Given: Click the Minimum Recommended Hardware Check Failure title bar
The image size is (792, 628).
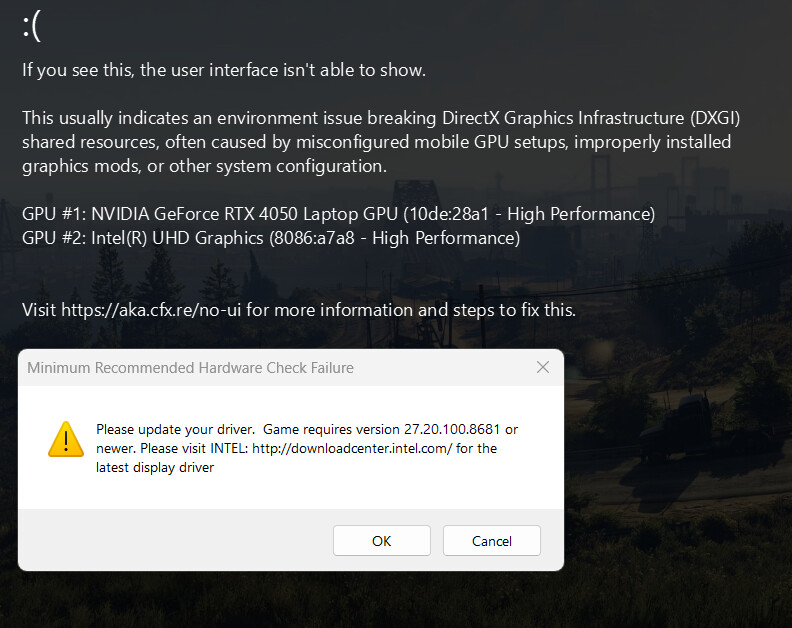Looking at the screenshot, I should coord(290,368).
